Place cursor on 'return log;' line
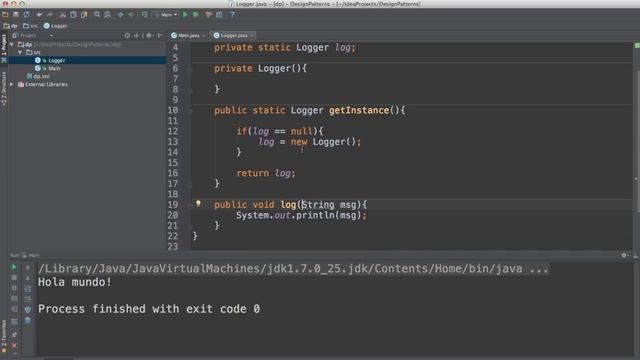The image size is (640, 360). (x=266, y=173)
